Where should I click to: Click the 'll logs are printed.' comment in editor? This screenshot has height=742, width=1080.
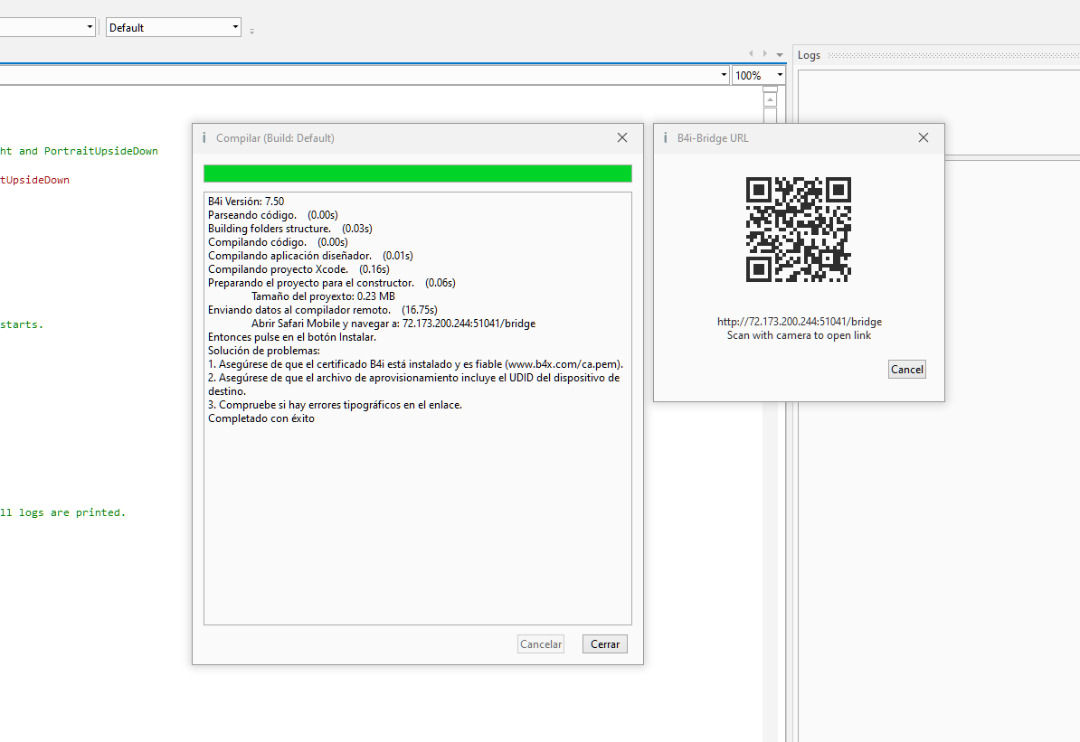pyautogui.click(x=63, y=513)
